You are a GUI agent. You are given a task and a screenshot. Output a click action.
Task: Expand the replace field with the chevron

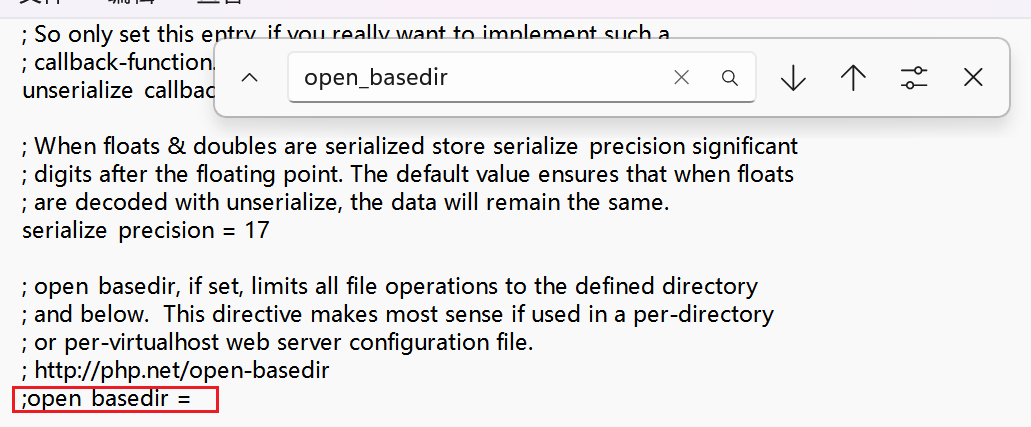click(x=250, y=78)
